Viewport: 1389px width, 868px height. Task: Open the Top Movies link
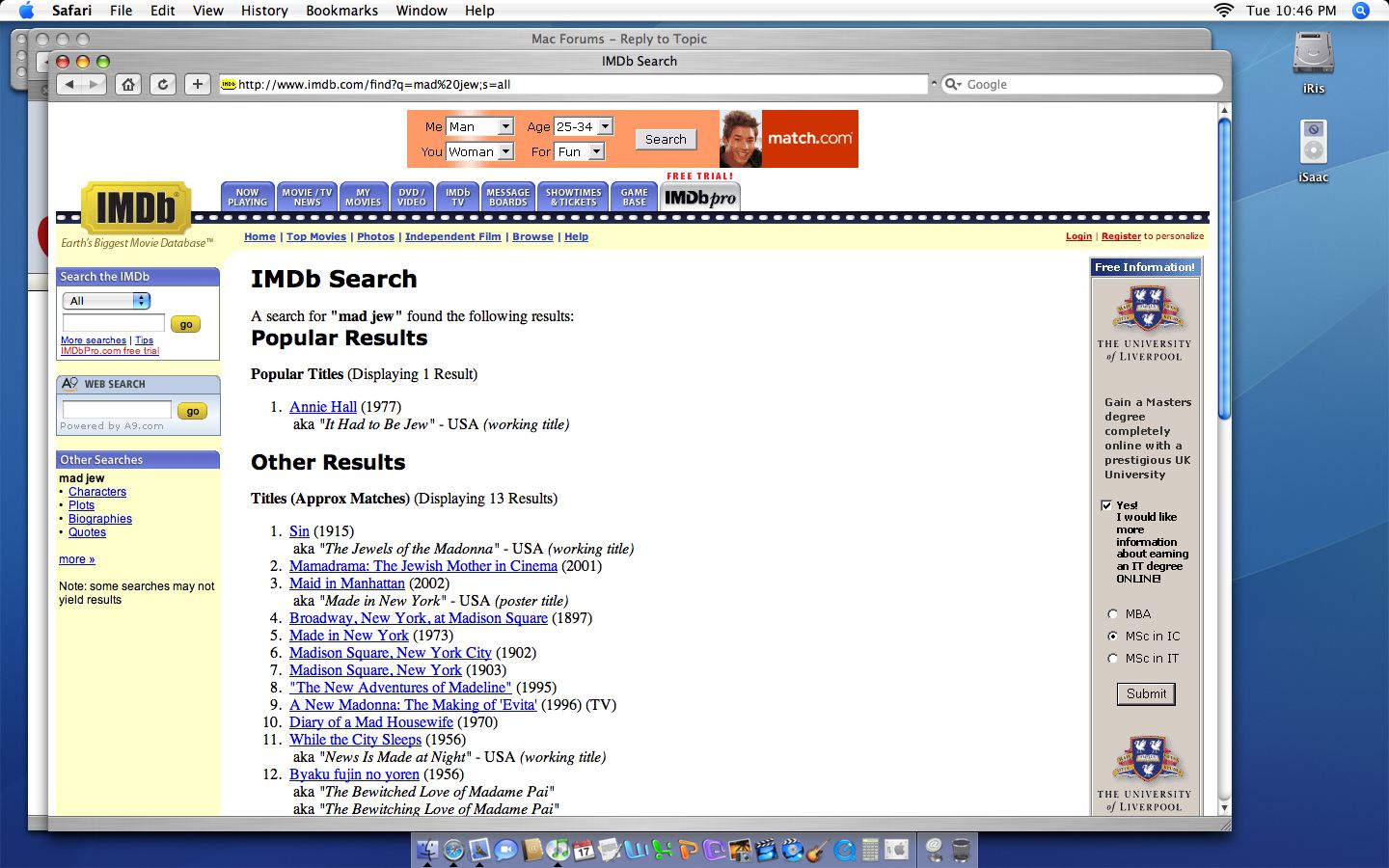click(x=316, y=236)
